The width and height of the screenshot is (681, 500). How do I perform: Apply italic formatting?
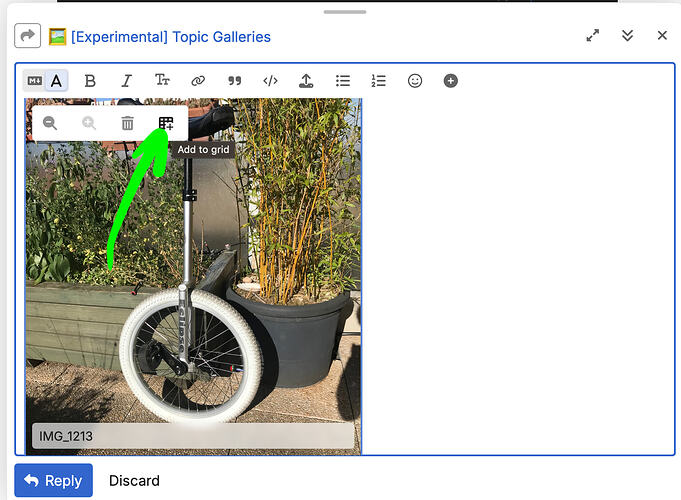coord(126,81)
